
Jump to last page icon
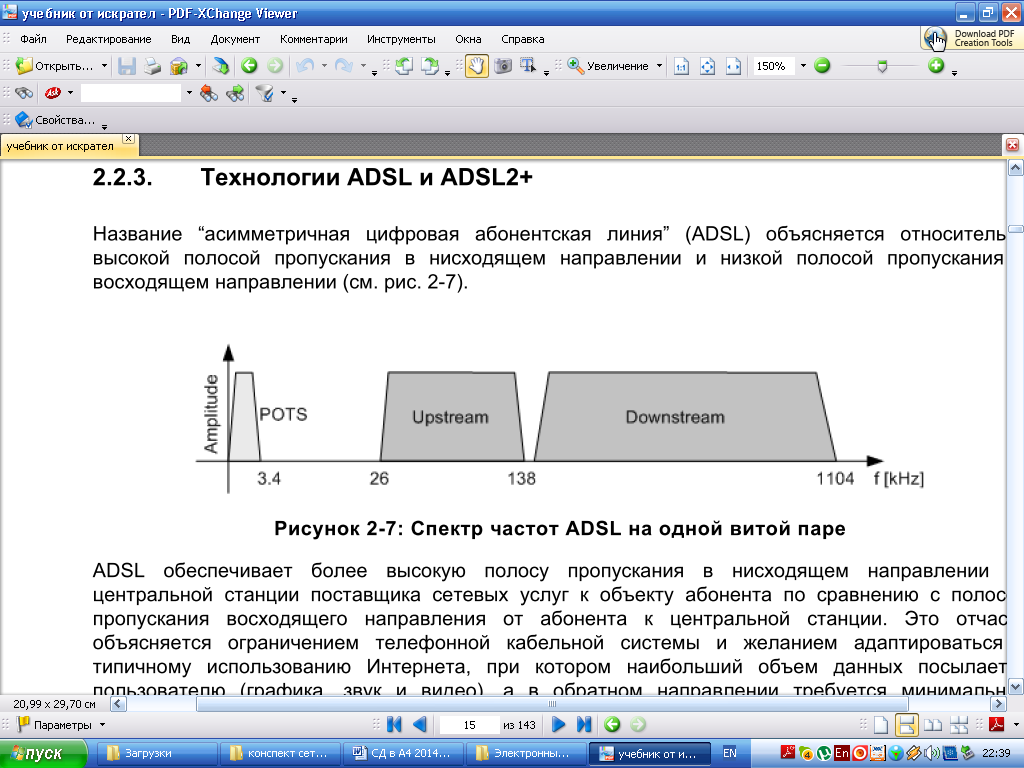click(584, 724)
